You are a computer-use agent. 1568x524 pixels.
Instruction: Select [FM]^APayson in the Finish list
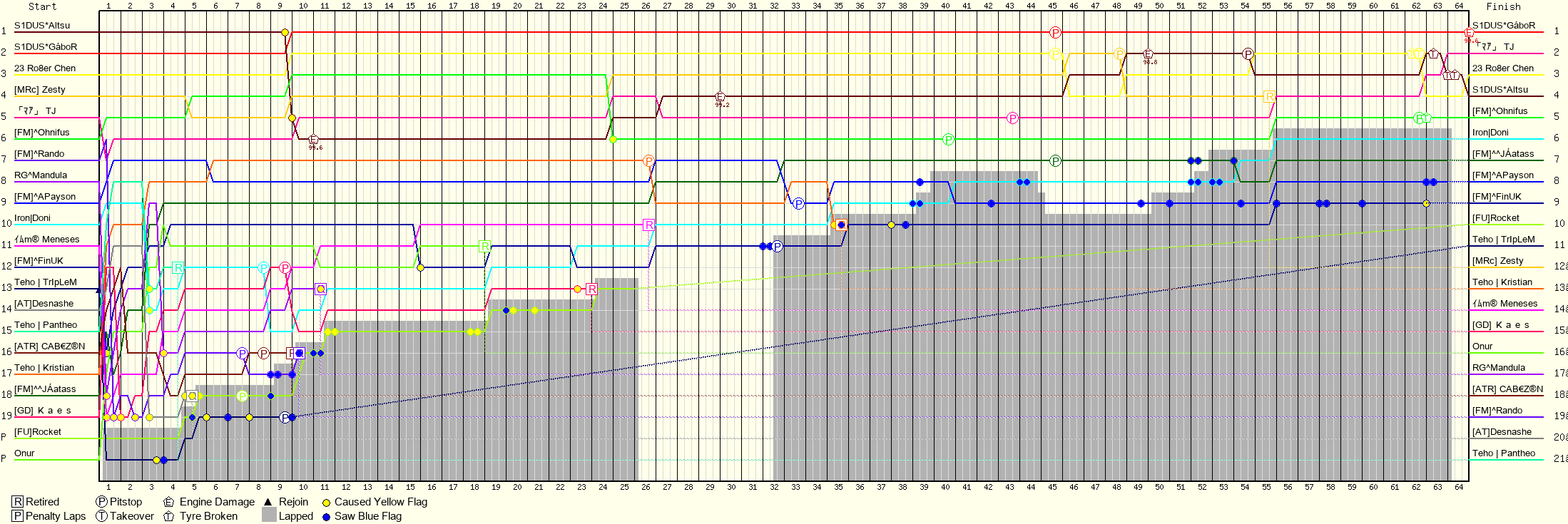tap(1503, 175)
